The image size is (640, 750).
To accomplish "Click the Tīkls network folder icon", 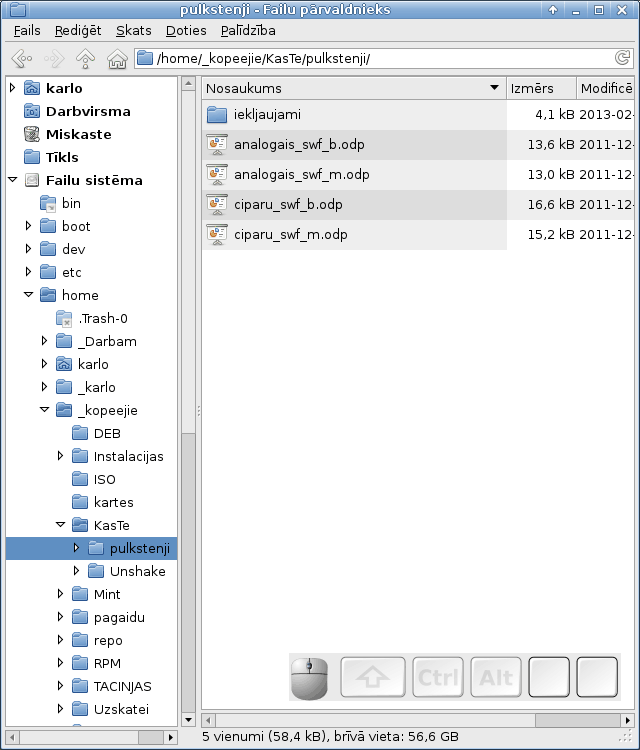I will tap(32, 157).
